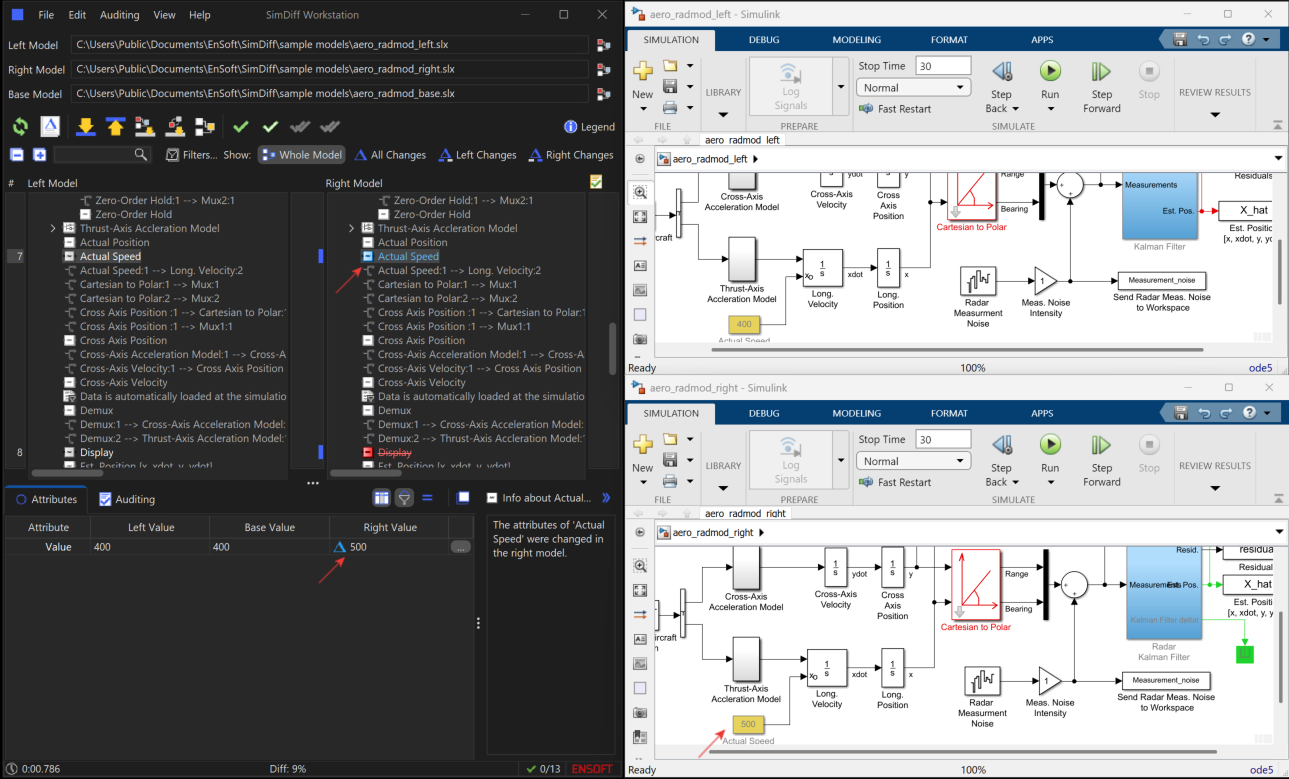1289x779 pixels.
Task: Open the DEBUG tab in left Simulink window
Action: [x=763, y=40]
